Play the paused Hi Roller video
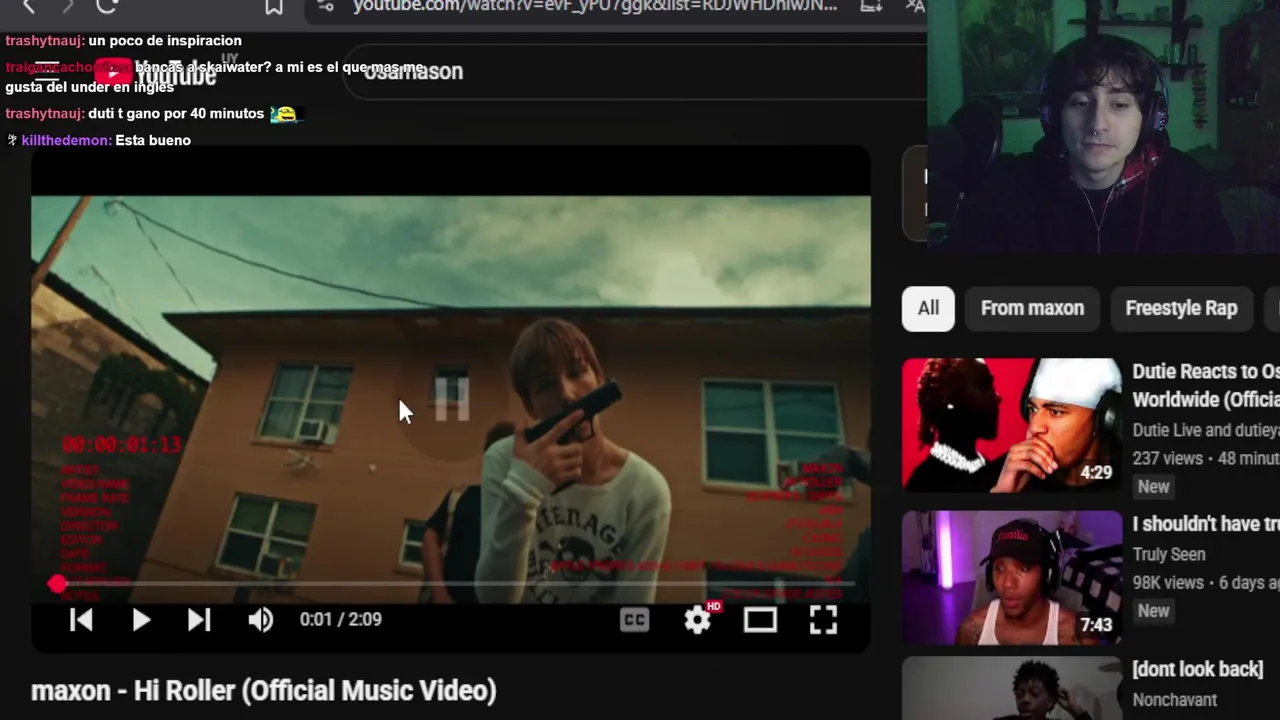Image resolution: width=1280 pixels, height=720 pixels. click(x=141, y=620)
